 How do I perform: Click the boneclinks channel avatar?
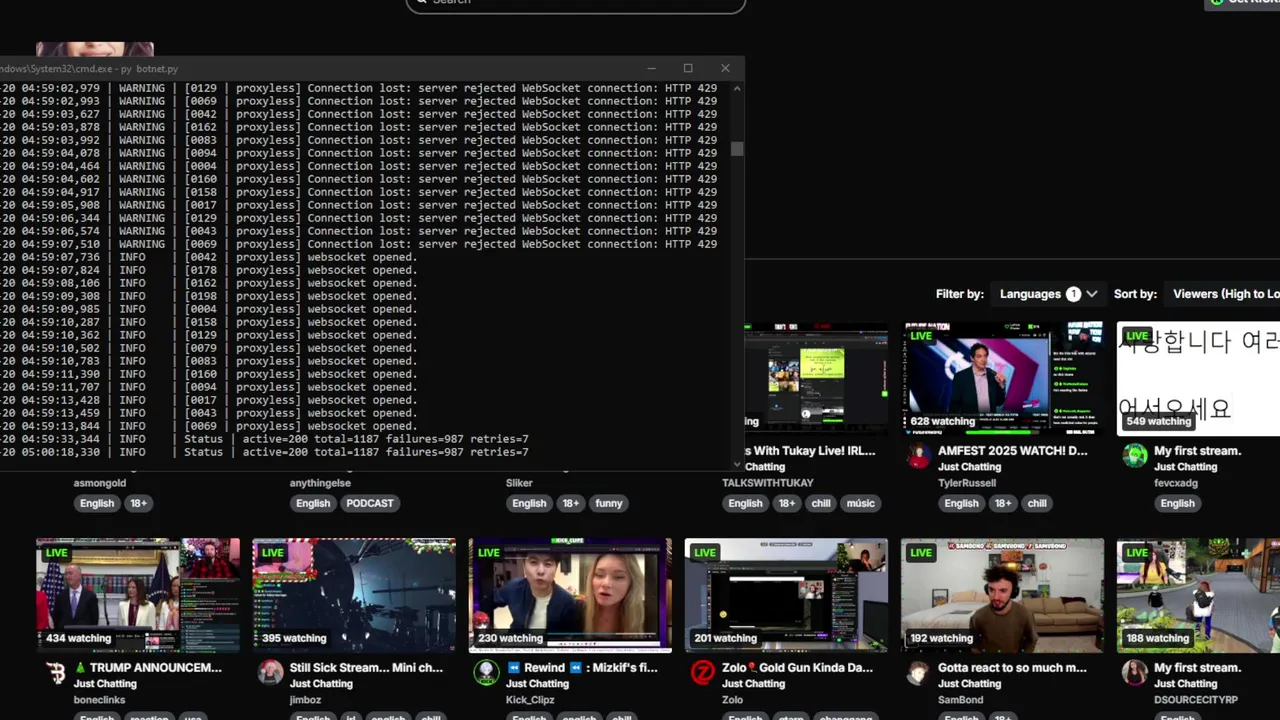click(x=55, y=672)
